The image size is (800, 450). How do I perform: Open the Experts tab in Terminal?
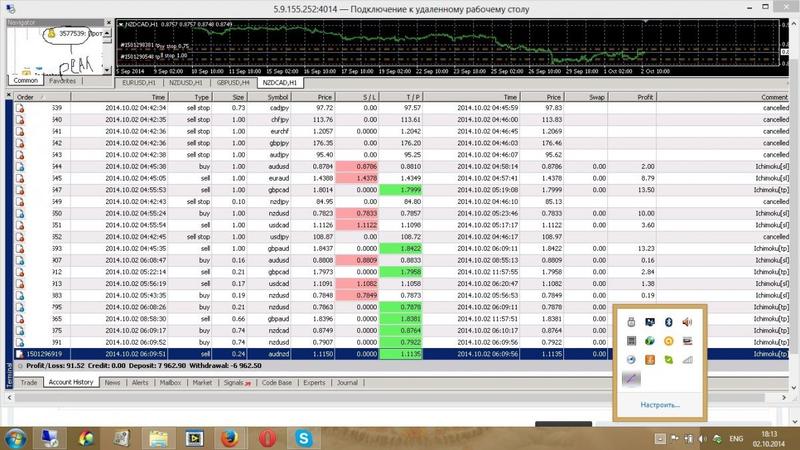click(313, 382)
